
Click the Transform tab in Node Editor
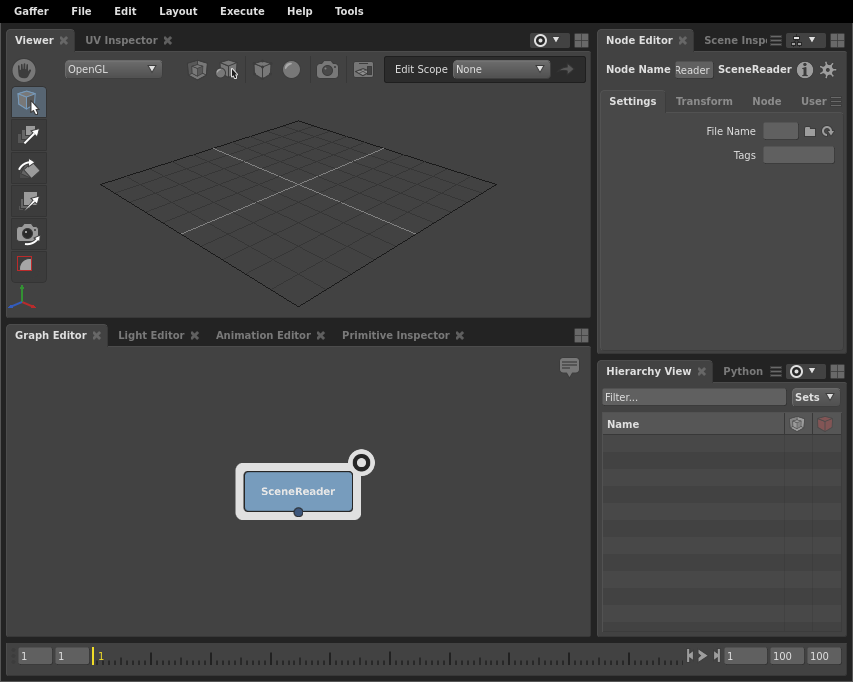coord(704,101)
